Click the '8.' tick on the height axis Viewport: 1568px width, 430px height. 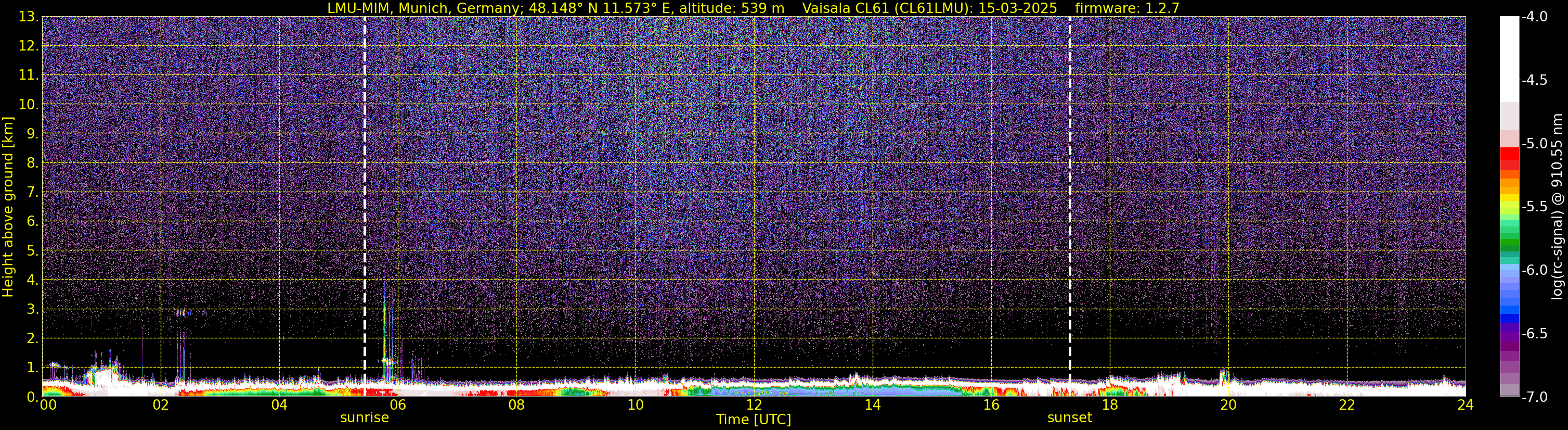(x=32, y=163)
